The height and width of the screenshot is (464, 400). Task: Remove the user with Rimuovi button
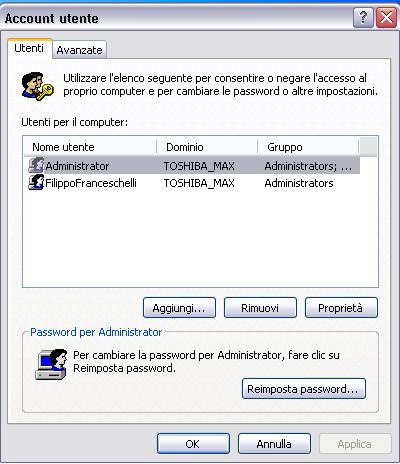point(260,308)
